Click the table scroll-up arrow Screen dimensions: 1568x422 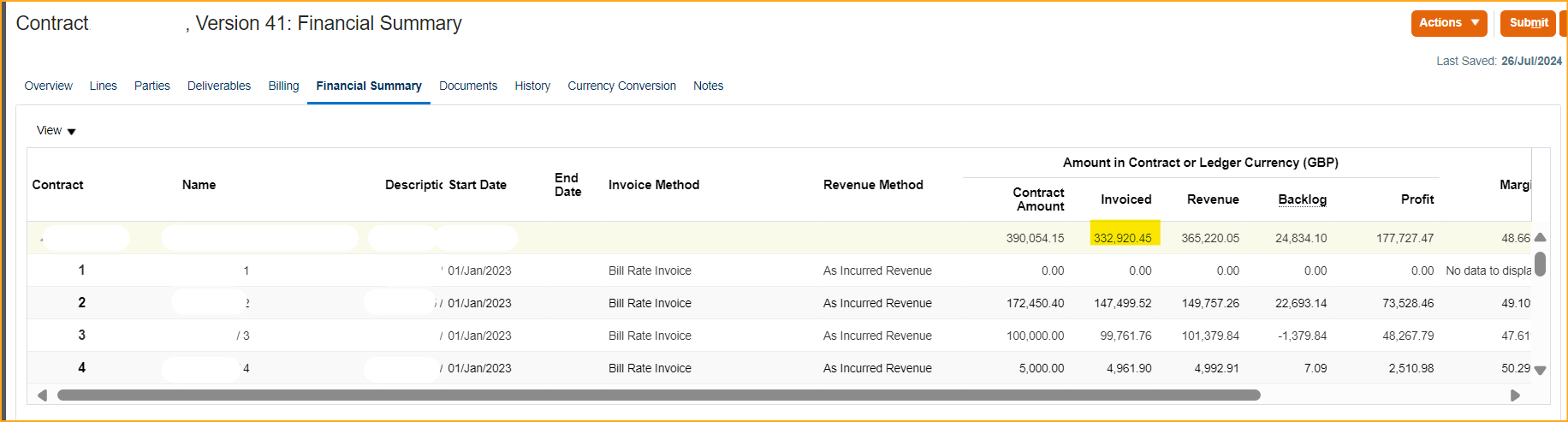(x=1540, y=238)
